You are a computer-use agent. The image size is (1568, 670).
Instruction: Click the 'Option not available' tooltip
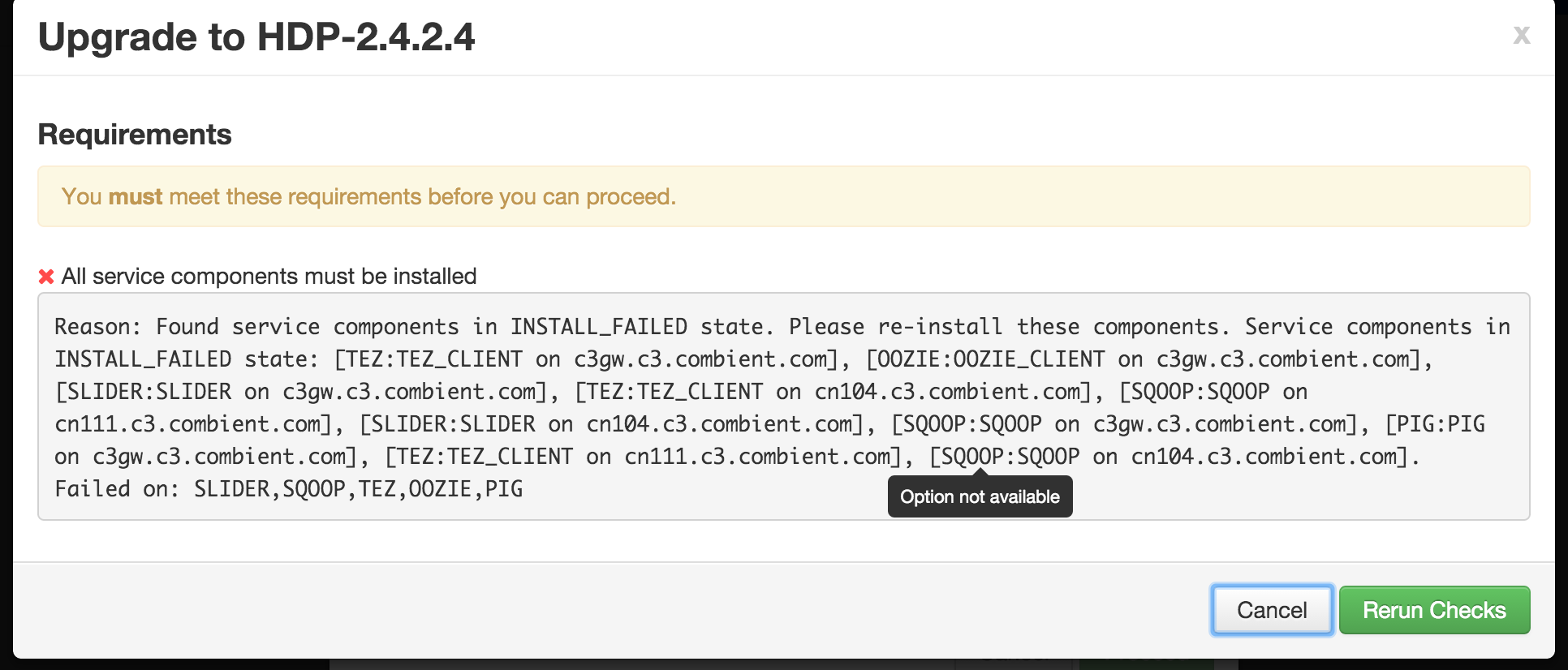(x=979, y=496)
